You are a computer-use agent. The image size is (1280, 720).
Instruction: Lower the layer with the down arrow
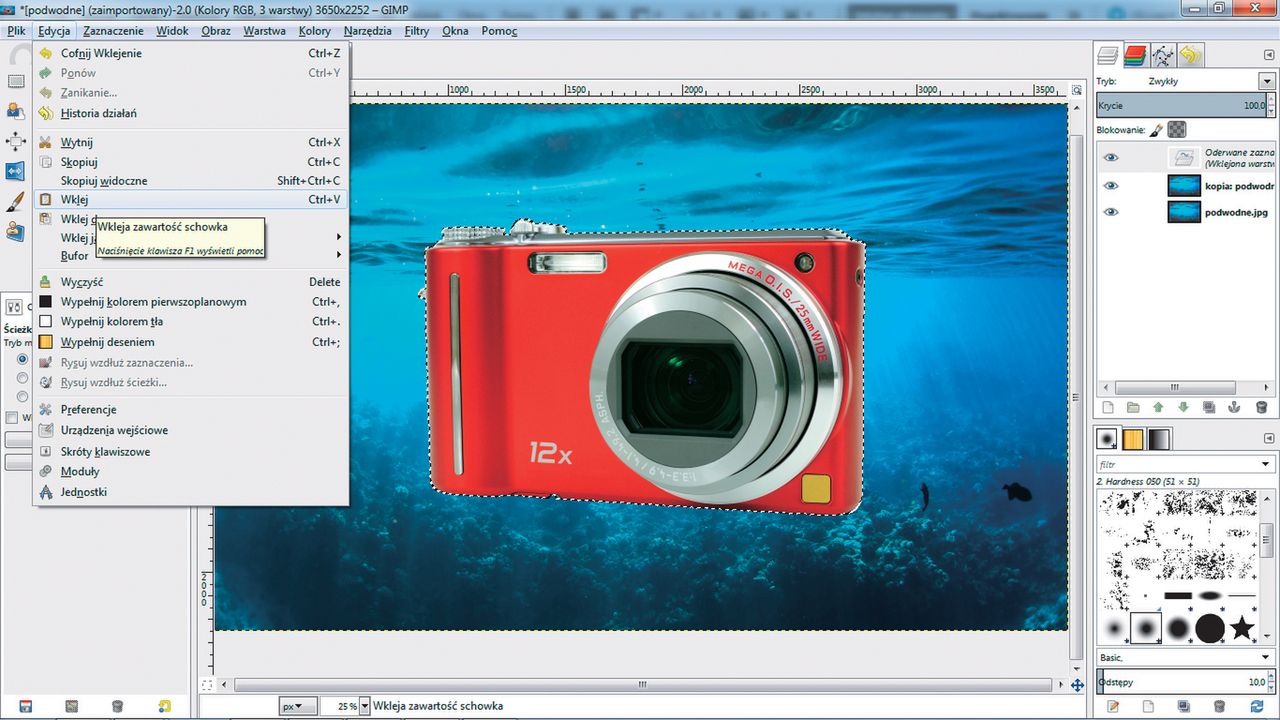pyautogui.click(x=1183, y=407)
